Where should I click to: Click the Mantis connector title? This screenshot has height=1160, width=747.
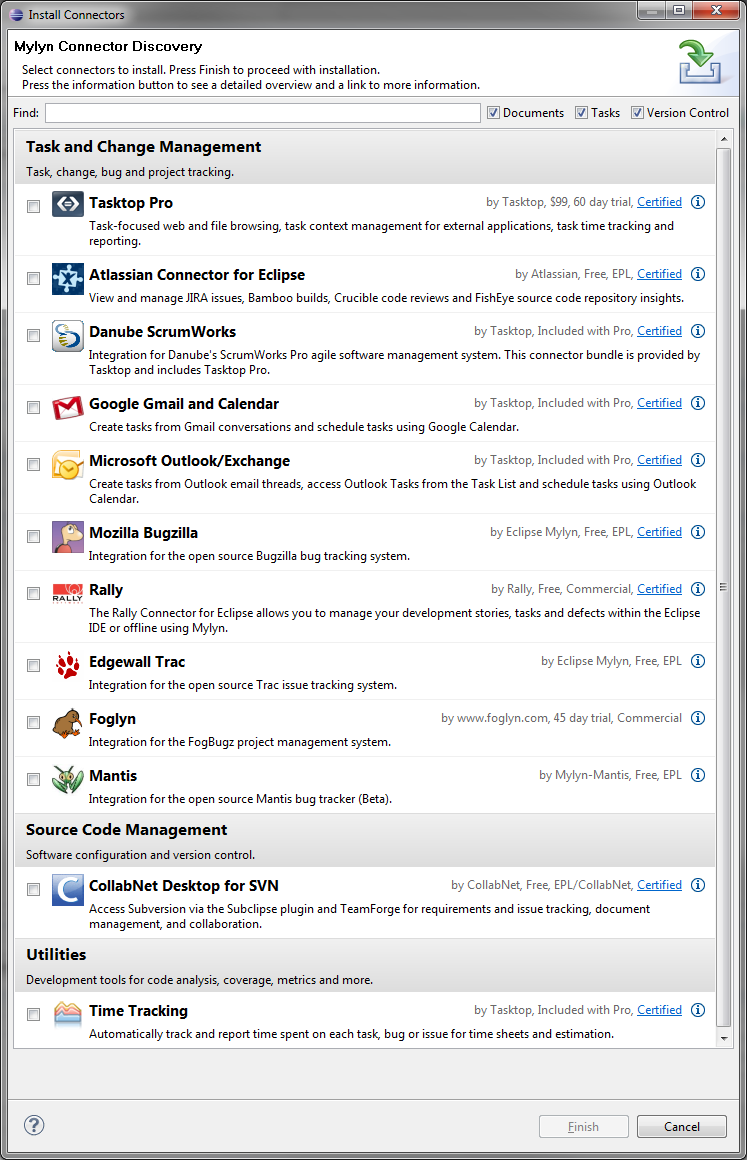[x=113, y=775]
